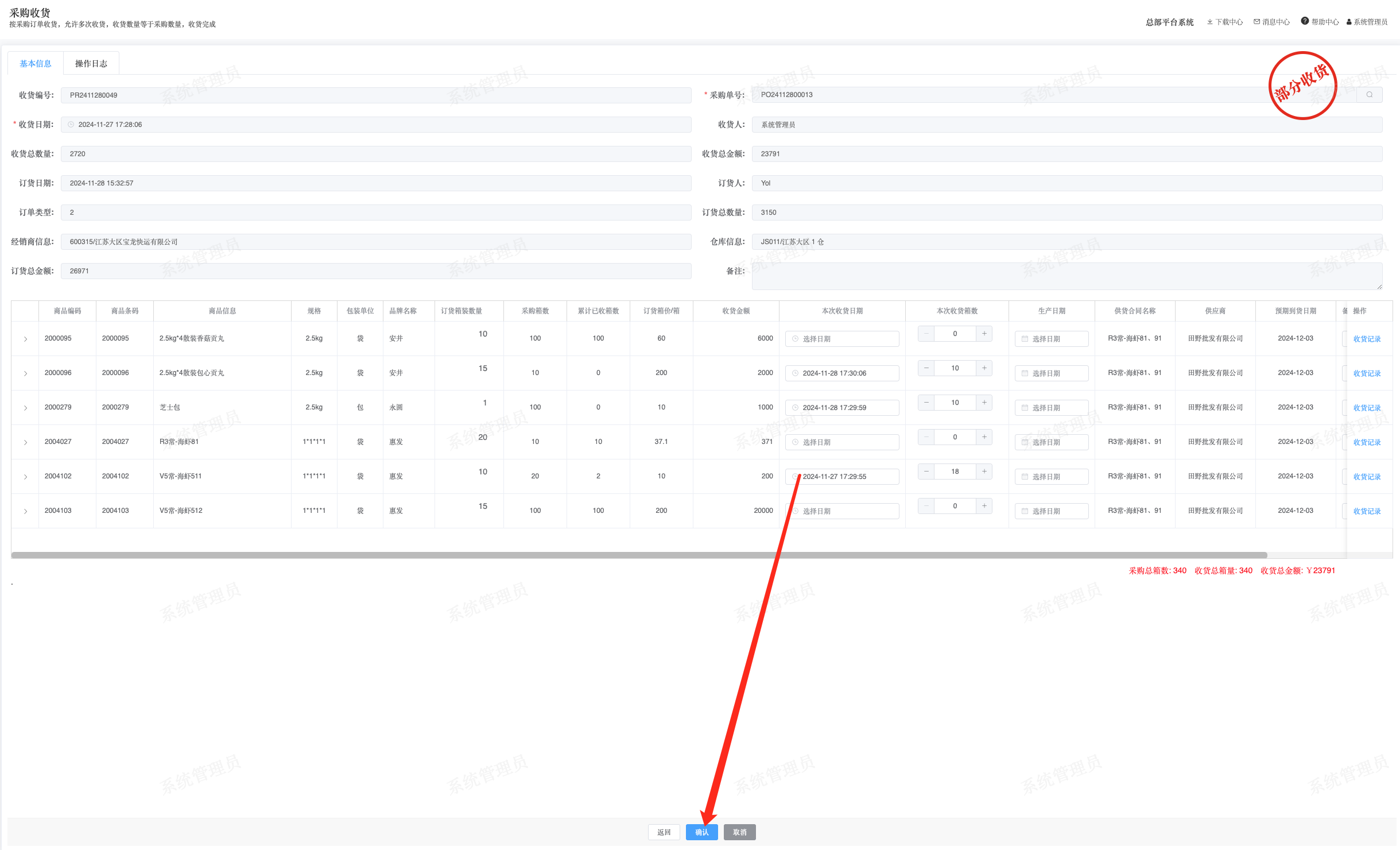Click plus stepper for product 2000096 row

(x=984, y=368)
